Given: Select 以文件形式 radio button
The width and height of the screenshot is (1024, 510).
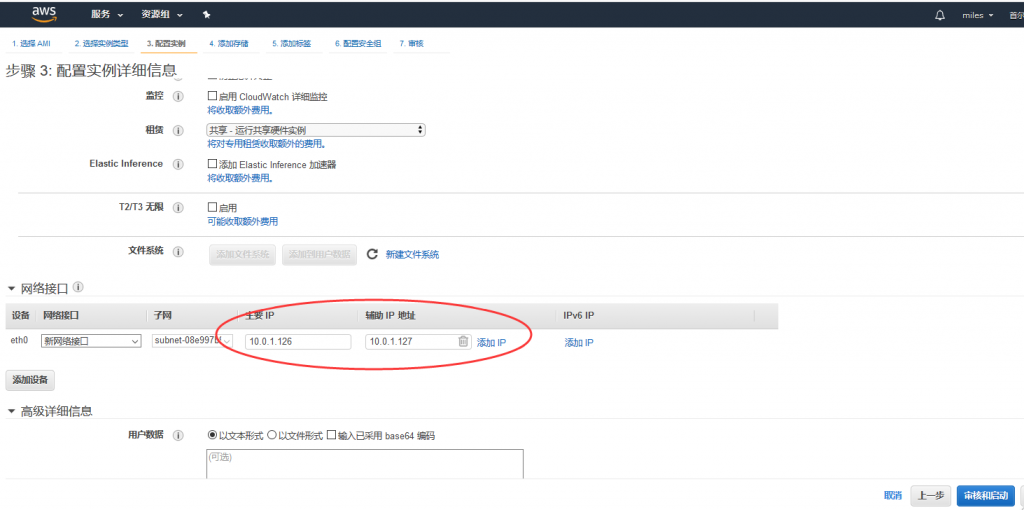Looking at the screenshot, I should [272, 436].
